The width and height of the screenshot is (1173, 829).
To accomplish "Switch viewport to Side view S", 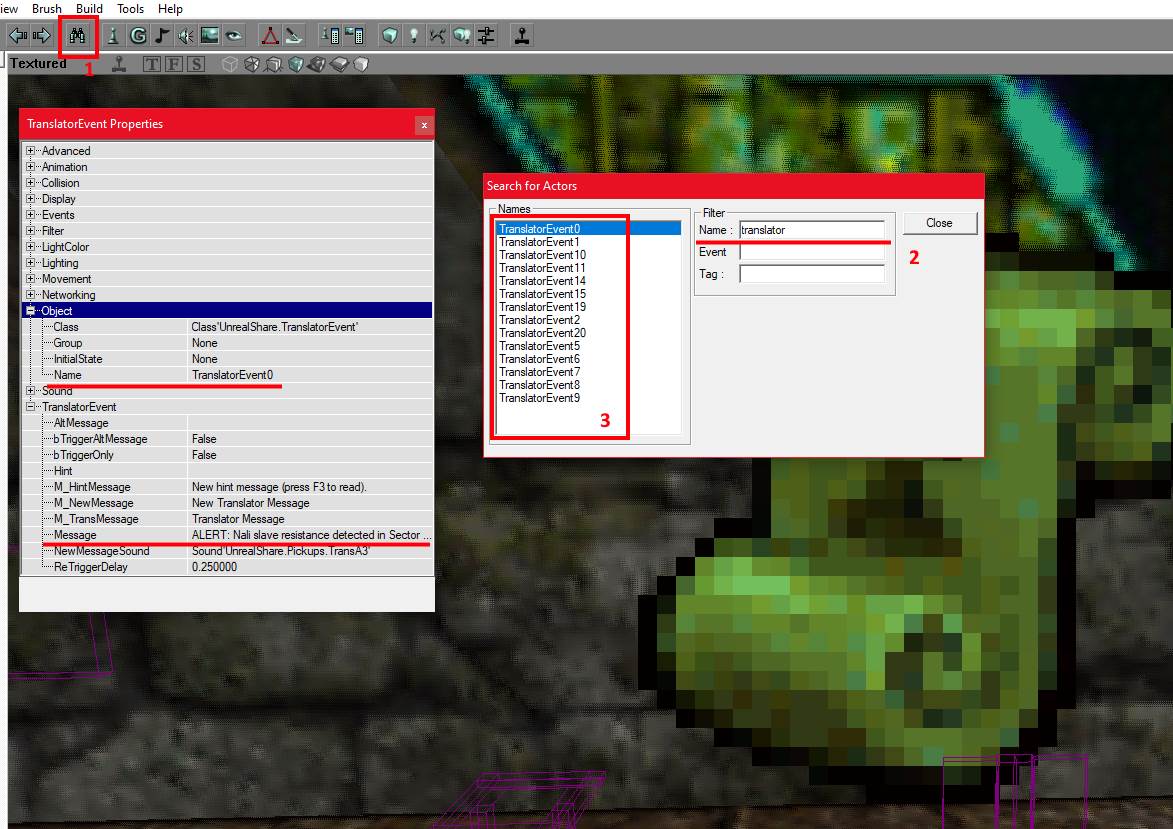I will (196, 64).
